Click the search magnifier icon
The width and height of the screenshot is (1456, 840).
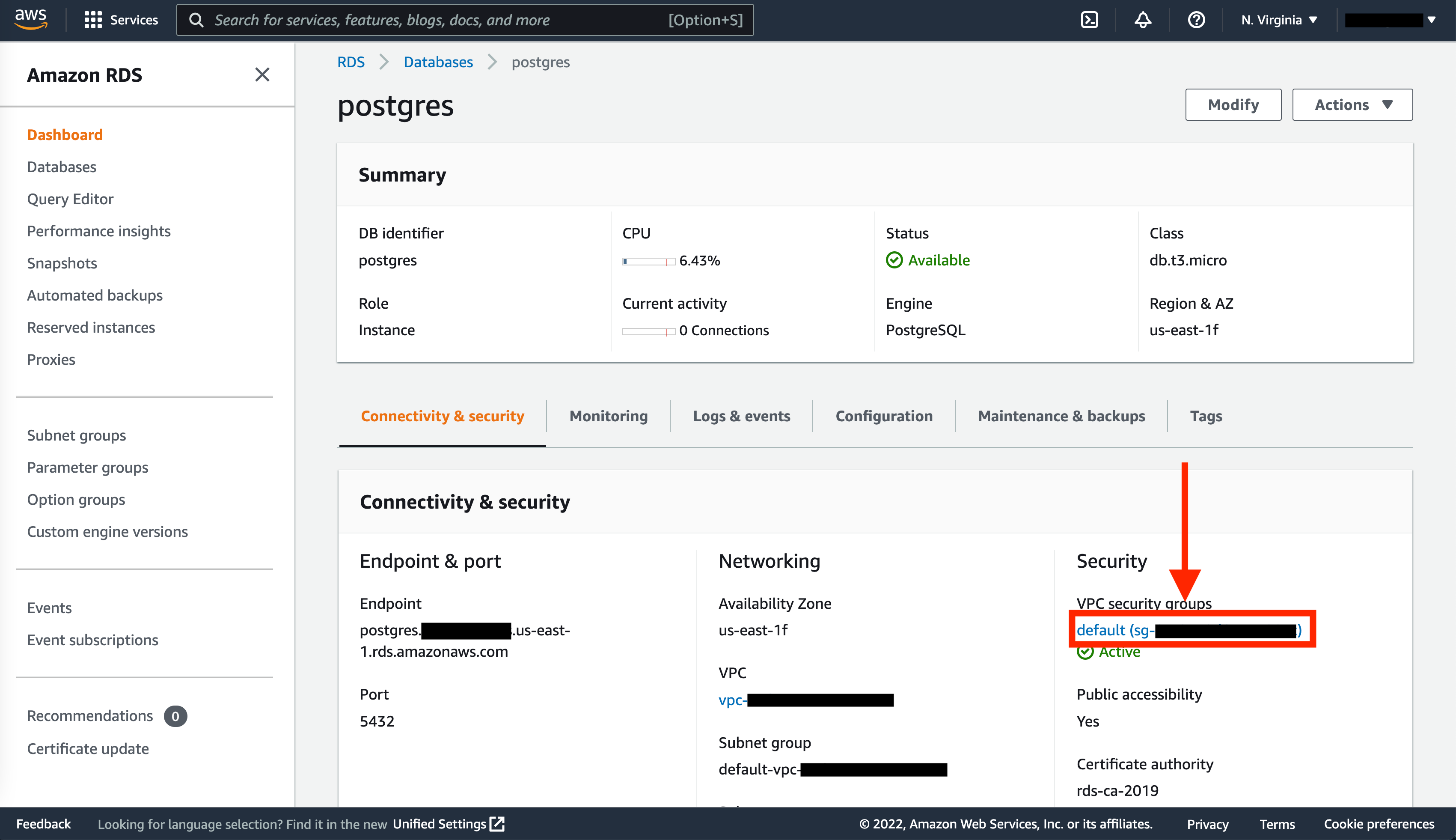pyautogui.click(x=196, y=20)
